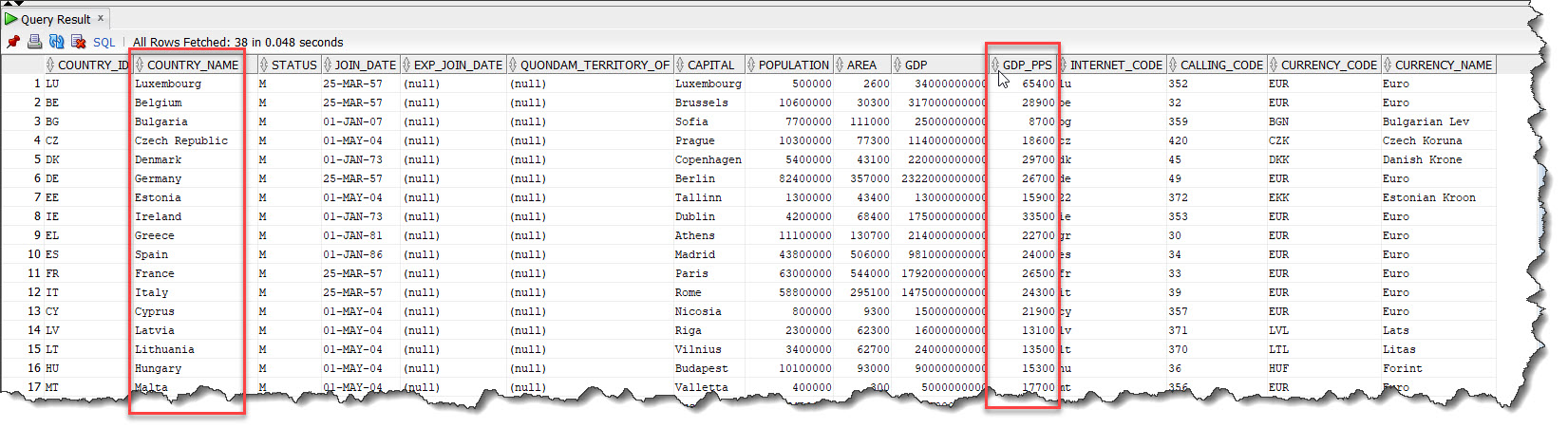Close the Query Result tab
The height and width of the screenshot is (428, 1568).
[x=101, y=18]
